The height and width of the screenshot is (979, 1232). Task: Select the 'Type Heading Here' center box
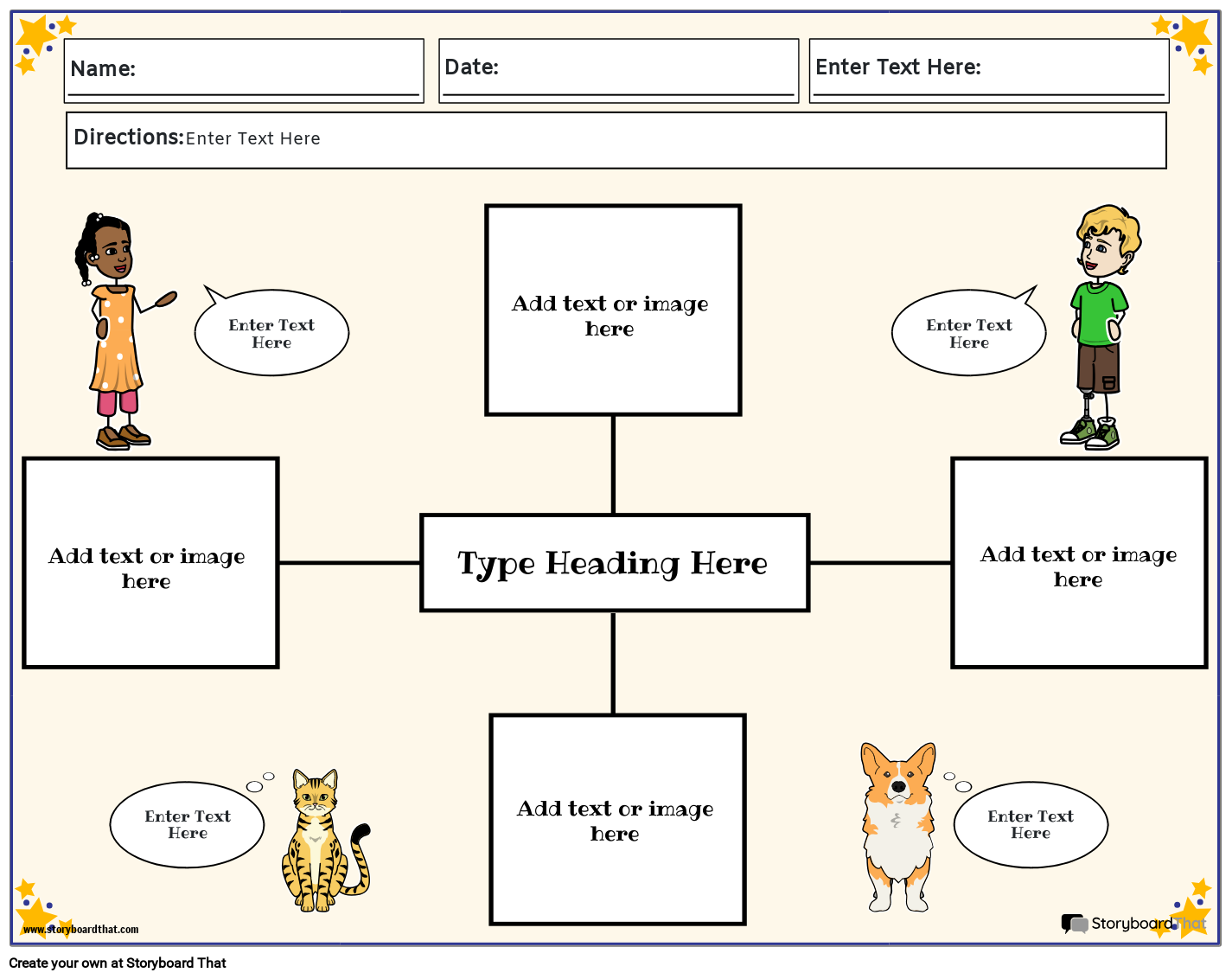tap(614, 563)
